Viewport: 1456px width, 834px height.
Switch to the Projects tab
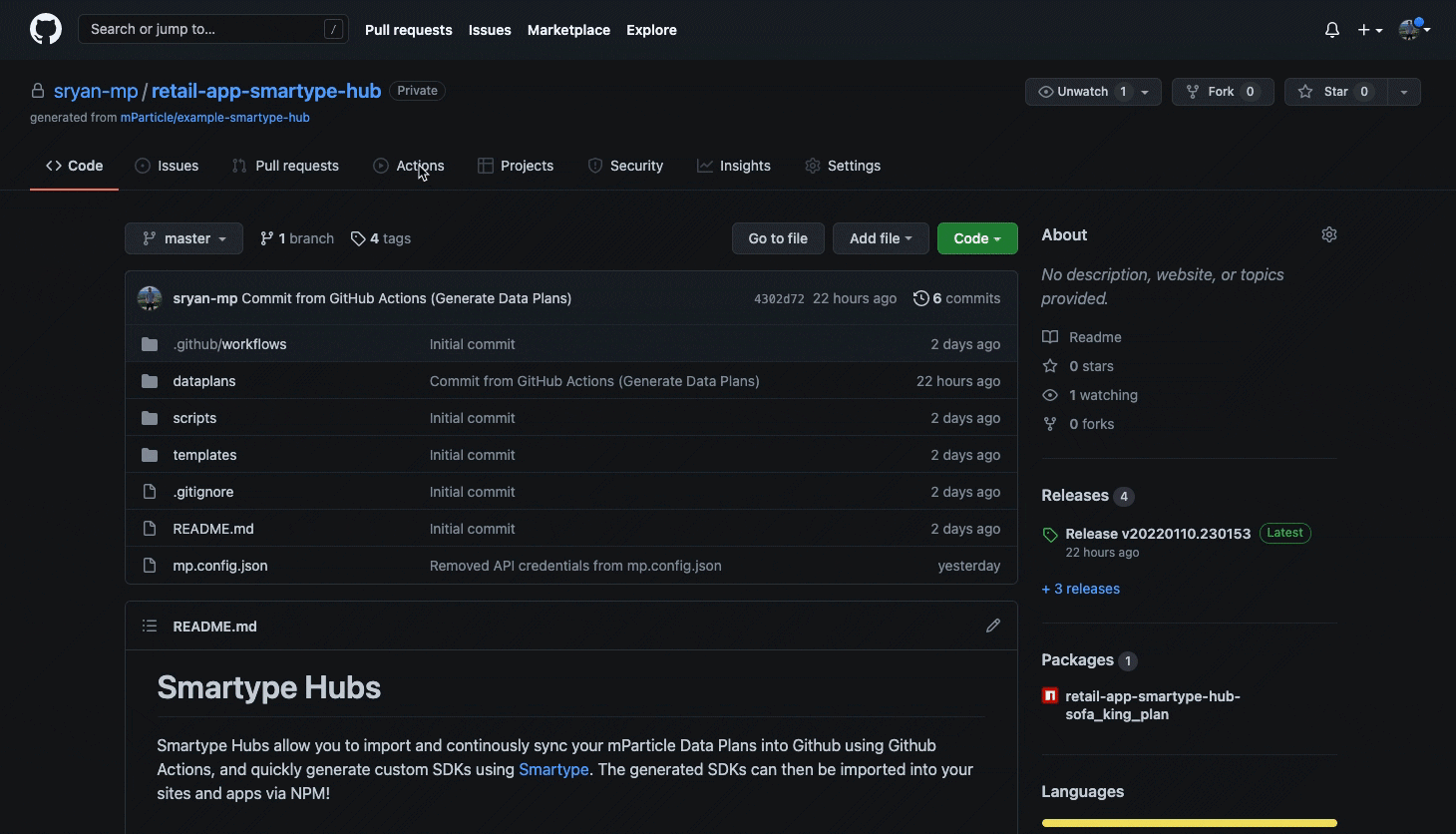(x=516, y=166)
